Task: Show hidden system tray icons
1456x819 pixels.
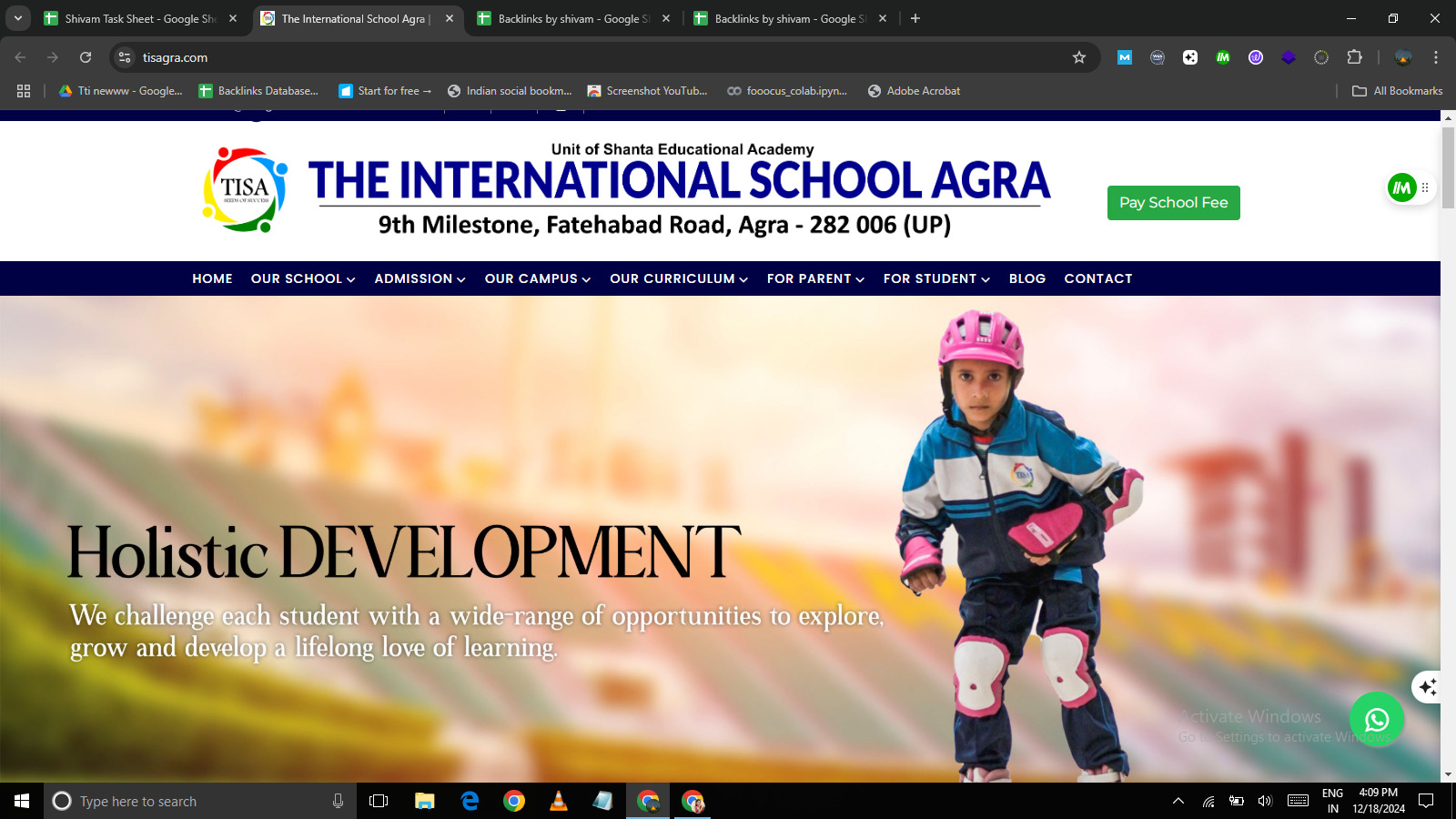Action: click(x=1178, y=801)
